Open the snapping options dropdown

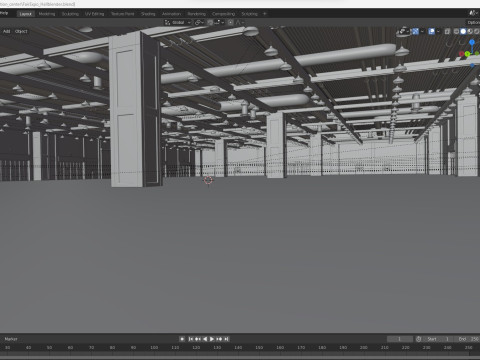[x=220, y=22]
